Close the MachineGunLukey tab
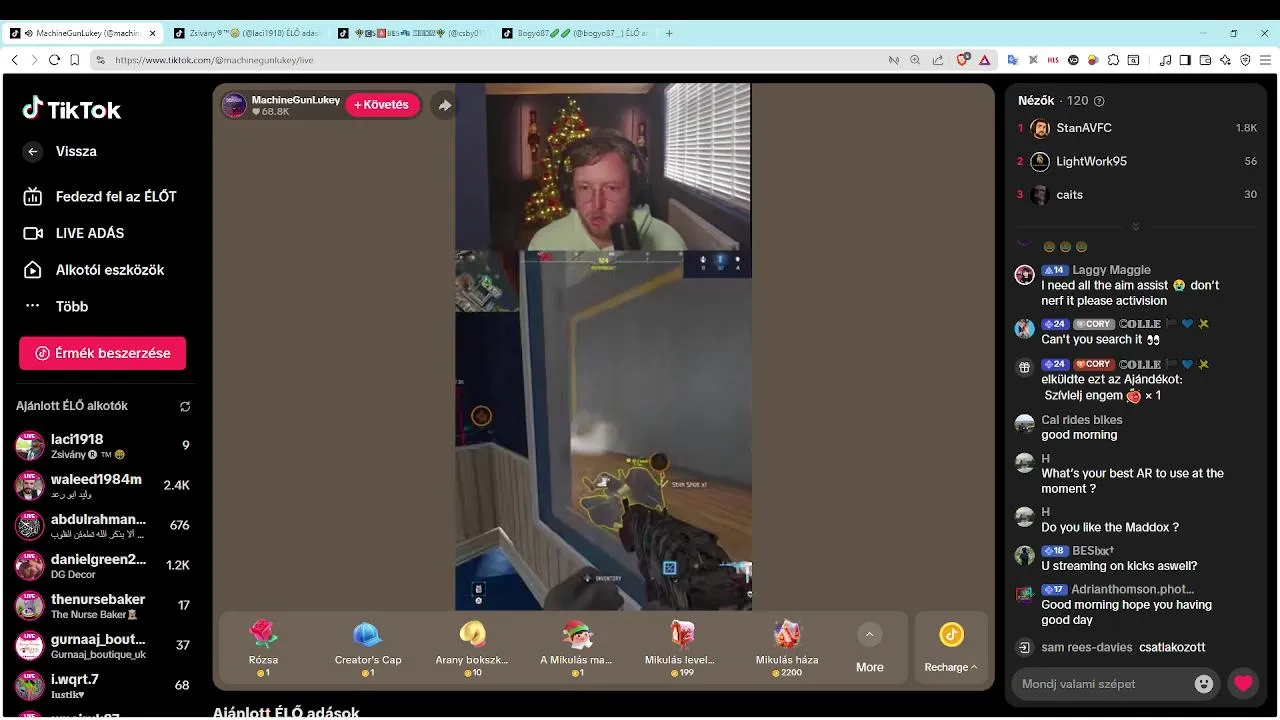 153,33
